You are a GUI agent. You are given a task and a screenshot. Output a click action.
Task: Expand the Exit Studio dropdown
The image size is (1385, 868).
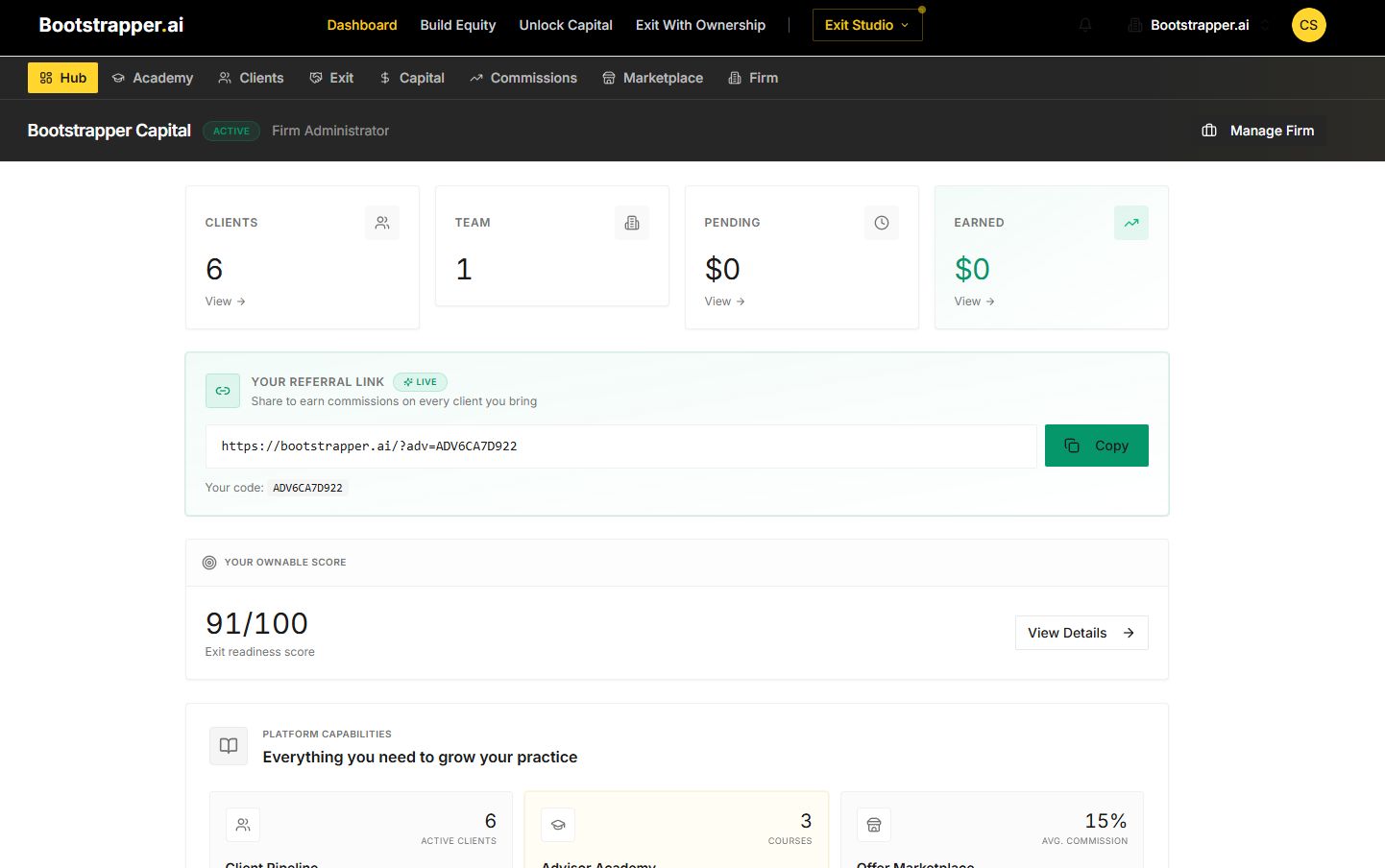(x=866, y=25)
